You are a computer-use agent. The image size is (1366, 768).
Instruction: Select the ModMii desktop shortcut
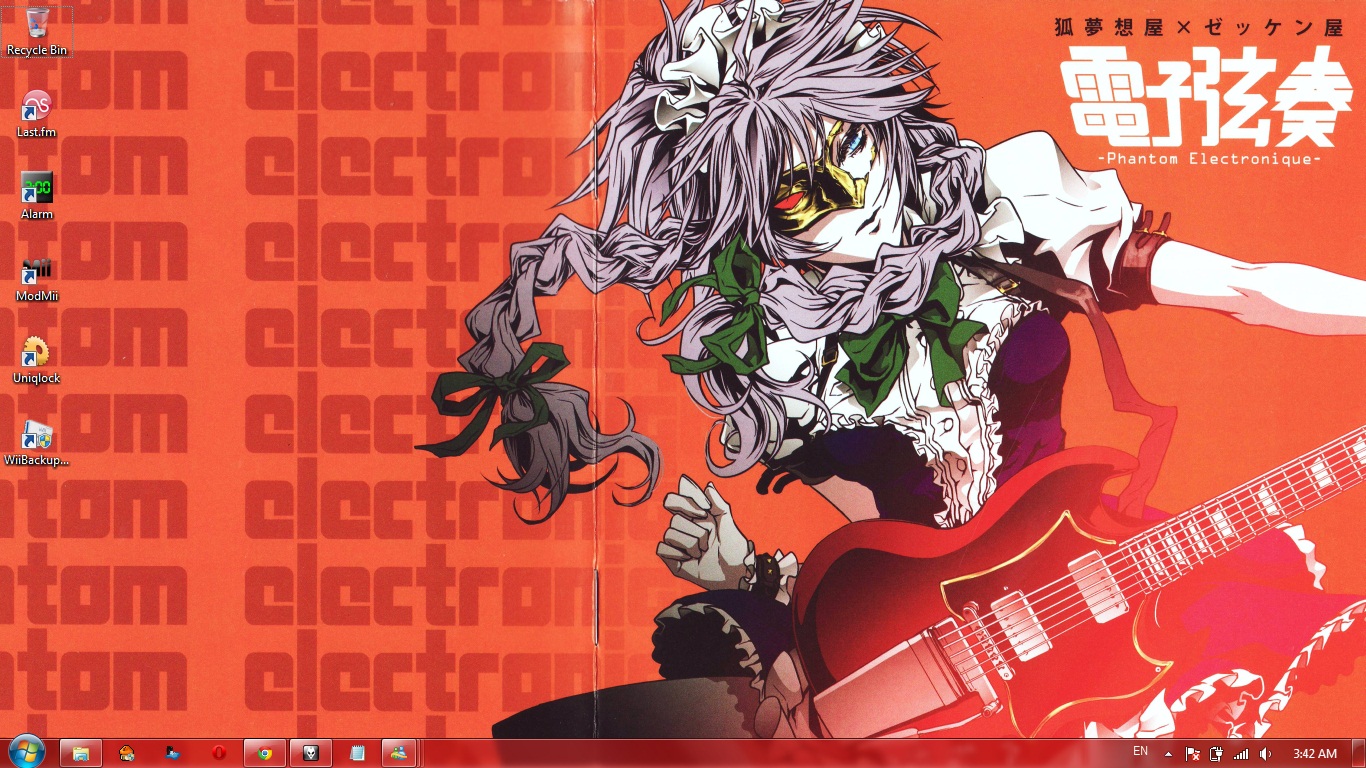pyautogui.click(x=37, y=277)
